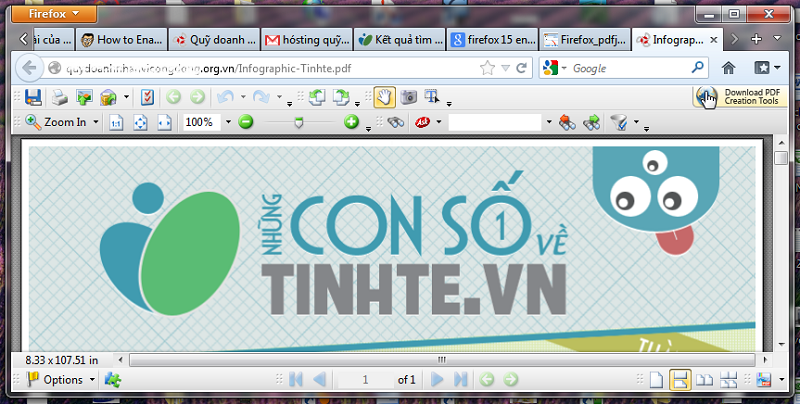The image size is (800, 404).
Task: Click the Ask search provider icon
Action: [x=422, y=122]
